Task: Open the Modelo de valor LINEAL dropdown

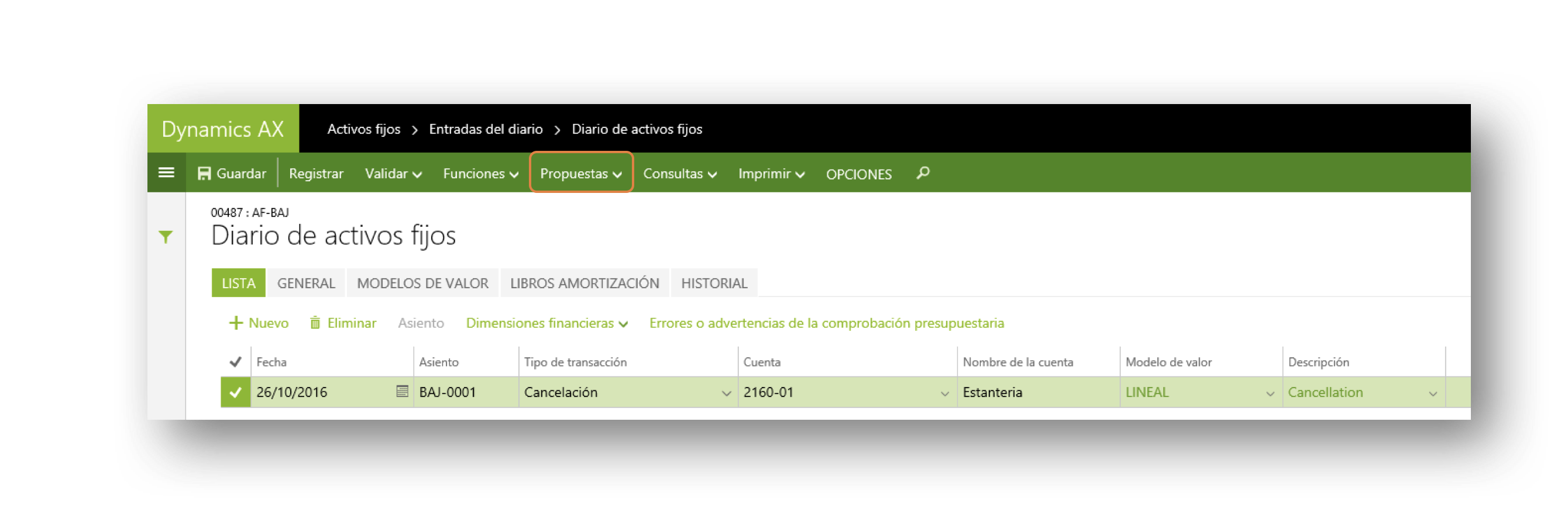Action: [x=1270, y=393]
